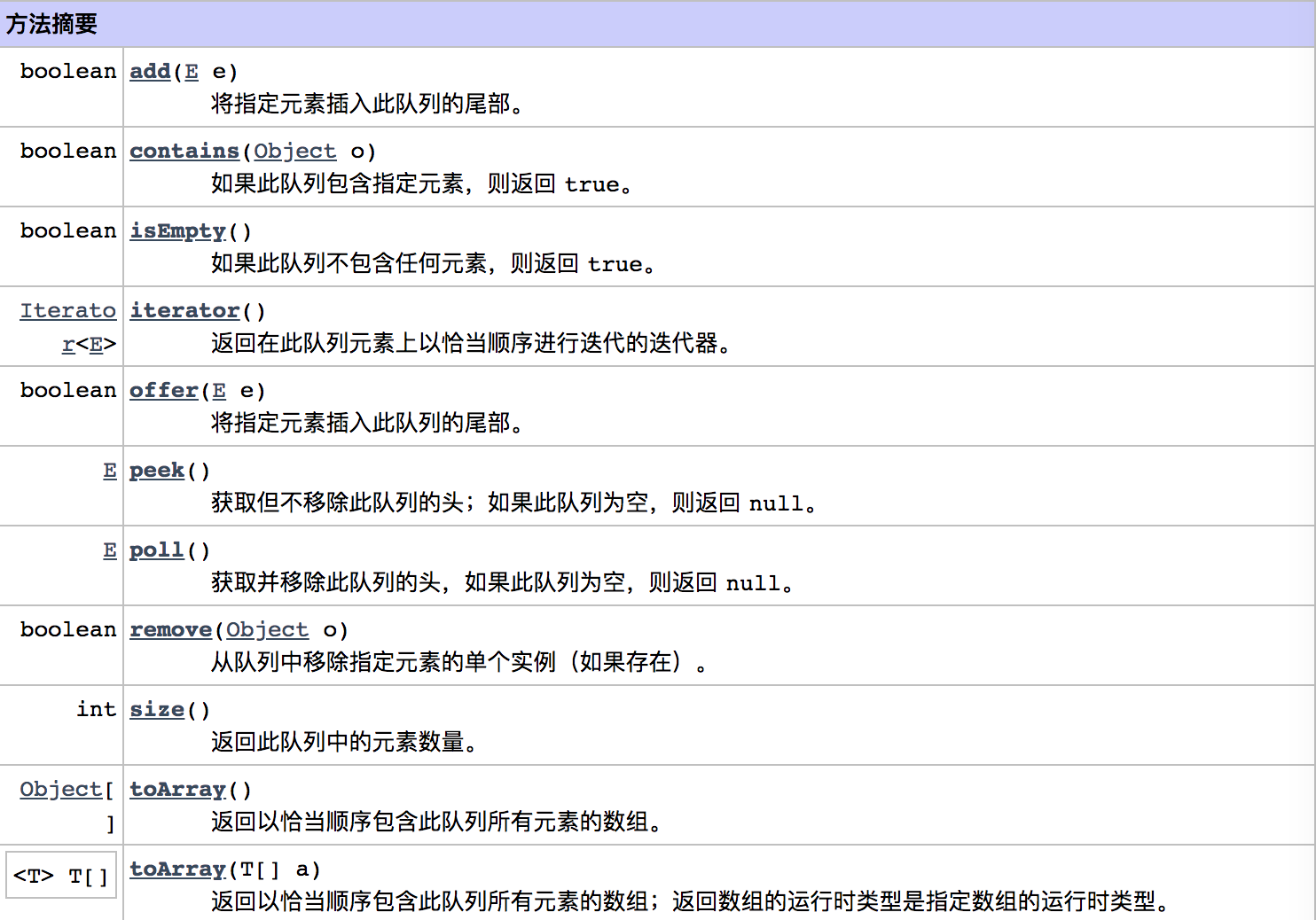Open the Object link in contains parameters
The height and width of the screenshot is (920, 1316).
[x=294, y=151]
